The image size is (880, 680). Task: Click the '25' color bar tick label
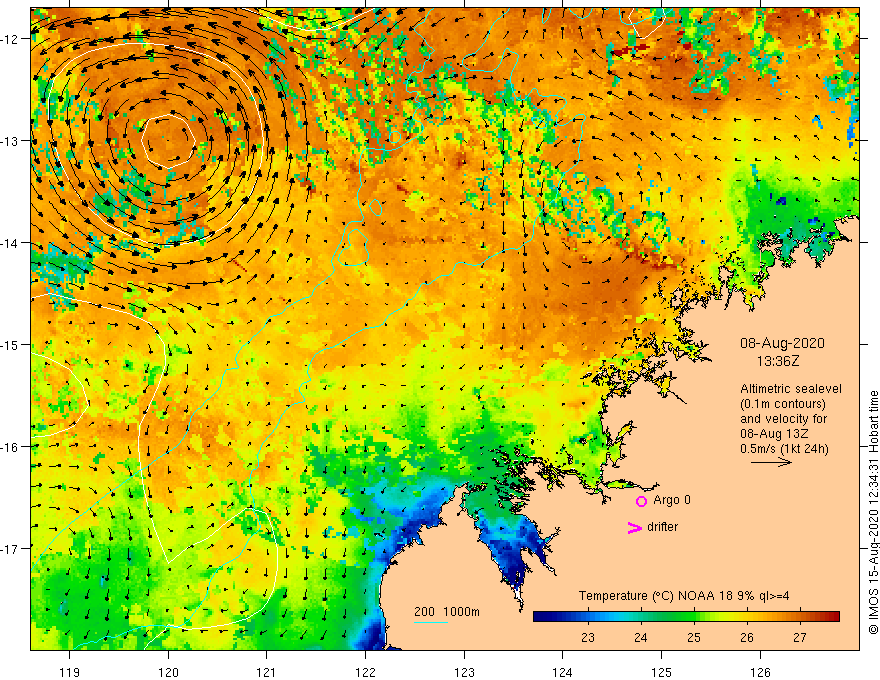(694, 638)
